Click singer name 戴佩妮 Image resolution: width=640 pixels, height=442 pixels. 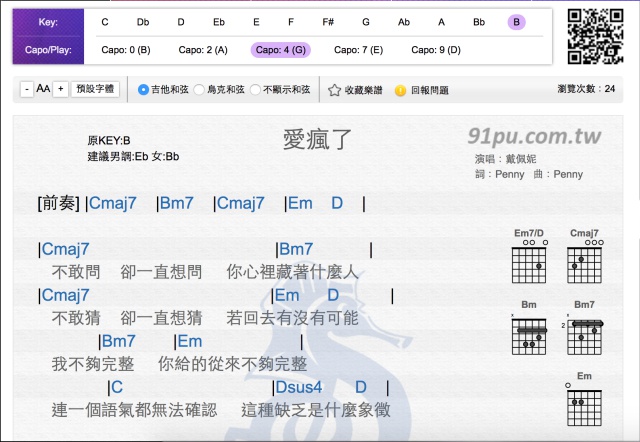(x=521, y=159)
